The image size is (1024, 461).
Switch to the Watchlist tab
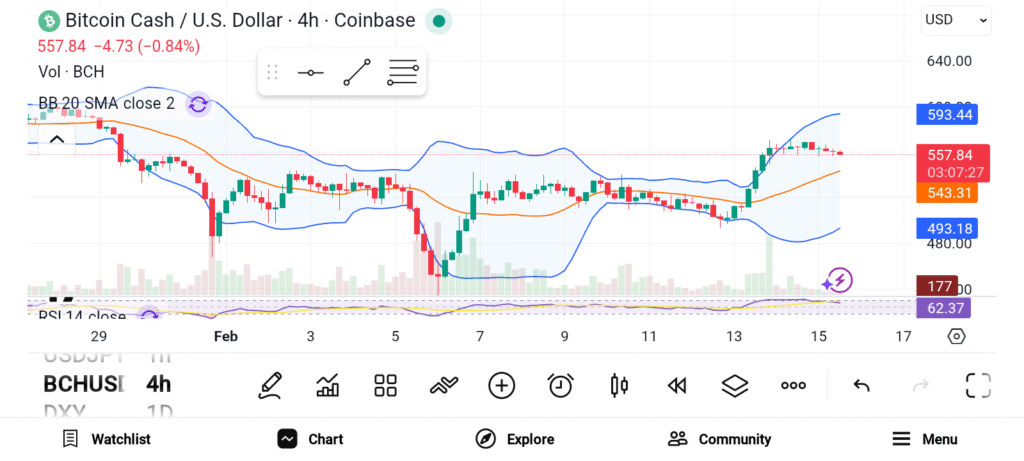106,439
